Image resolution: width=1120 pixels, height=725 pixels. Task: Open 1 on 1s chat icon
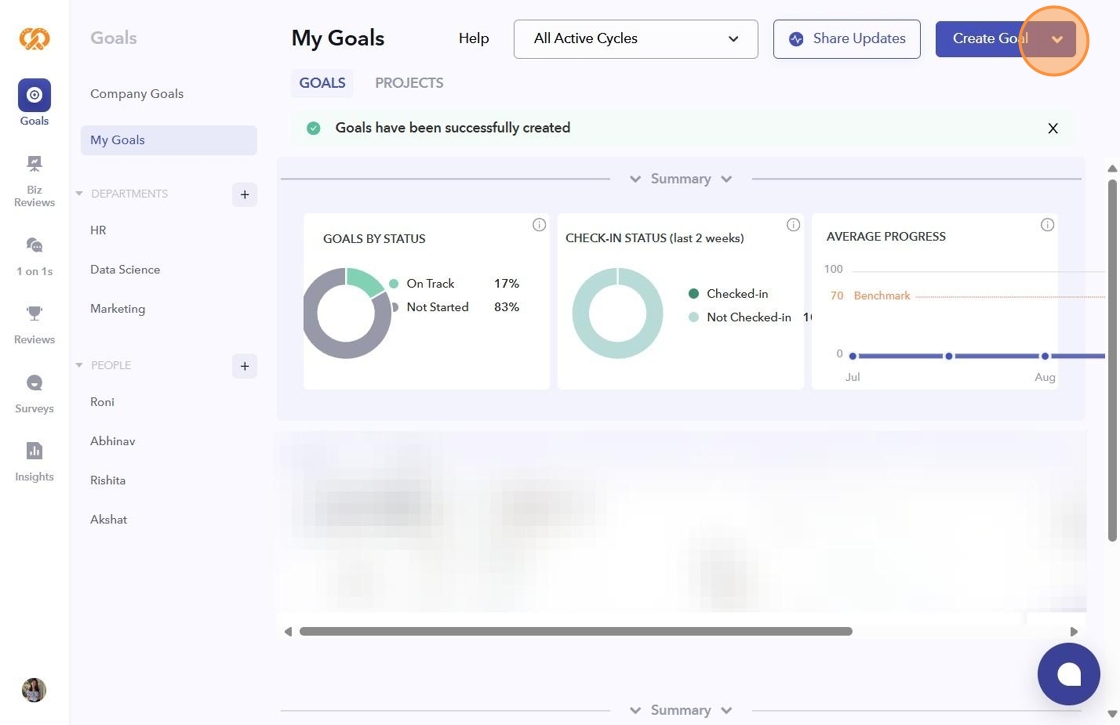pos(34,245)
